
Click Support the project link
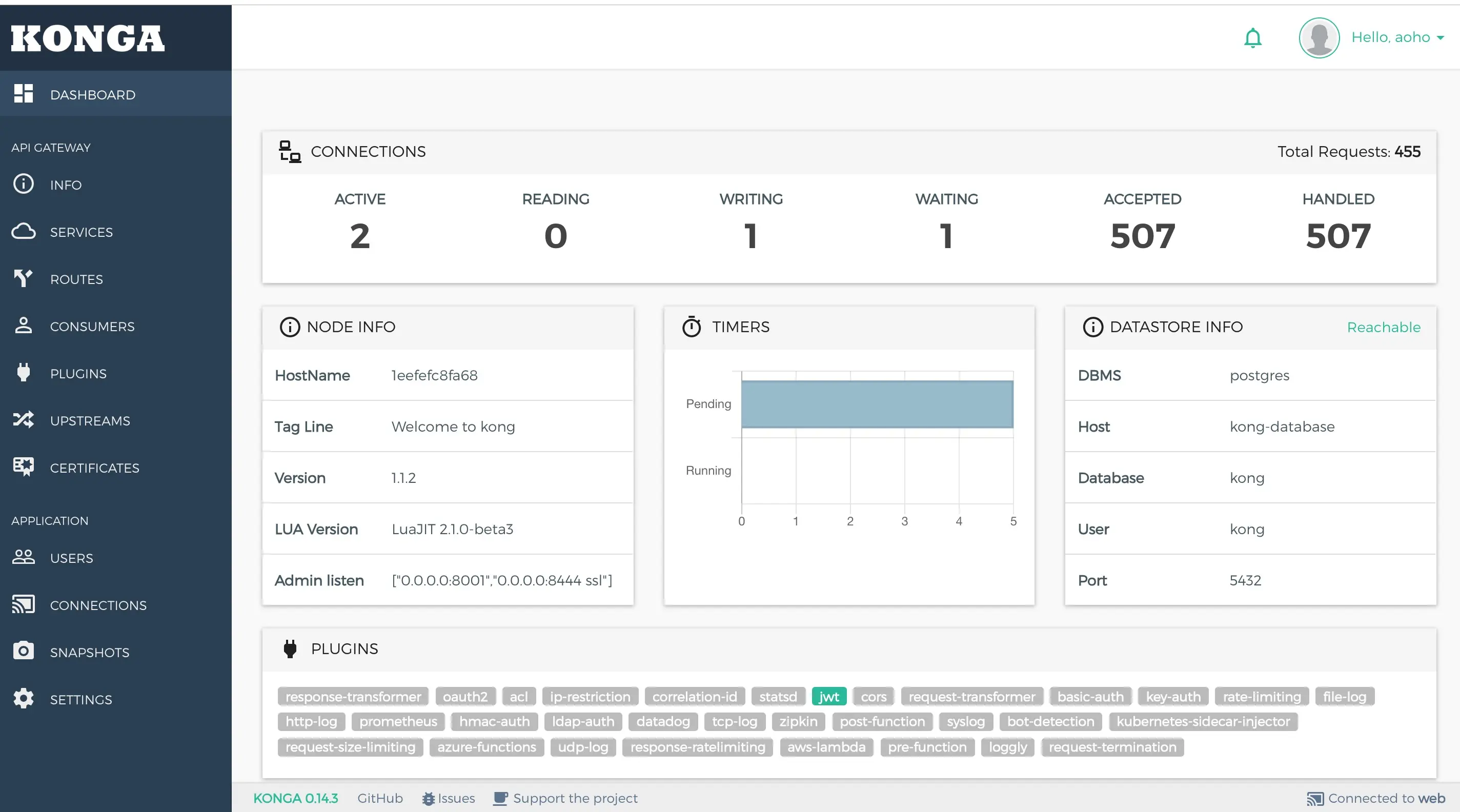(575, 798)
